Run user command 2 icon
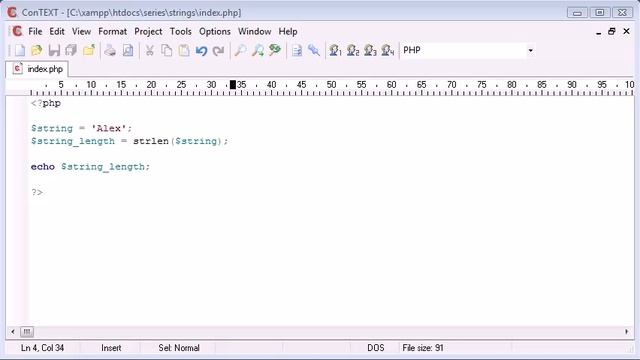Viewport: 640px width, 360px height. tap(353, 50)
